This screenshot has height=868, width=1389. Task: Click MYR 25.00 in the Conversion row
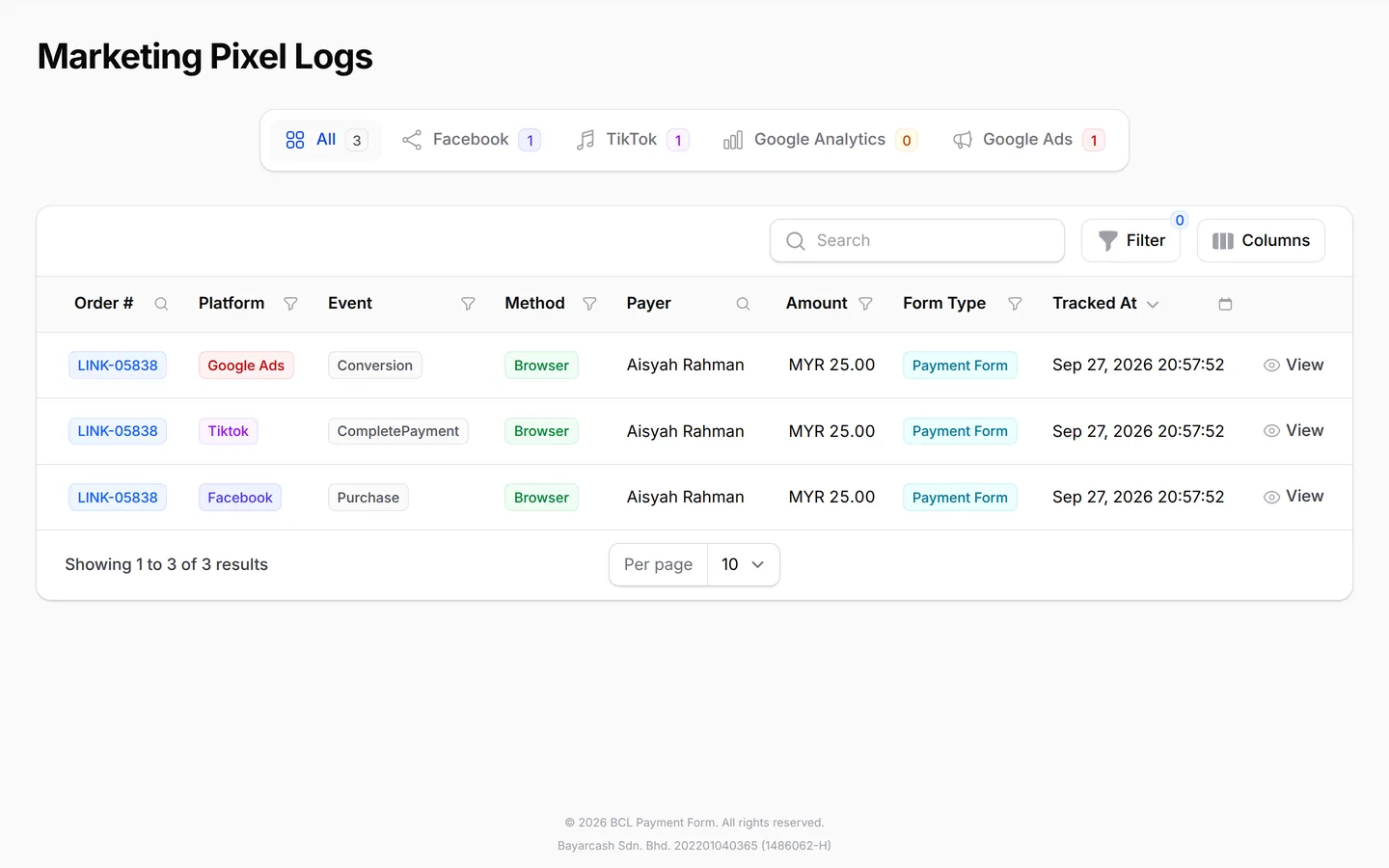(x=831, y=365)
